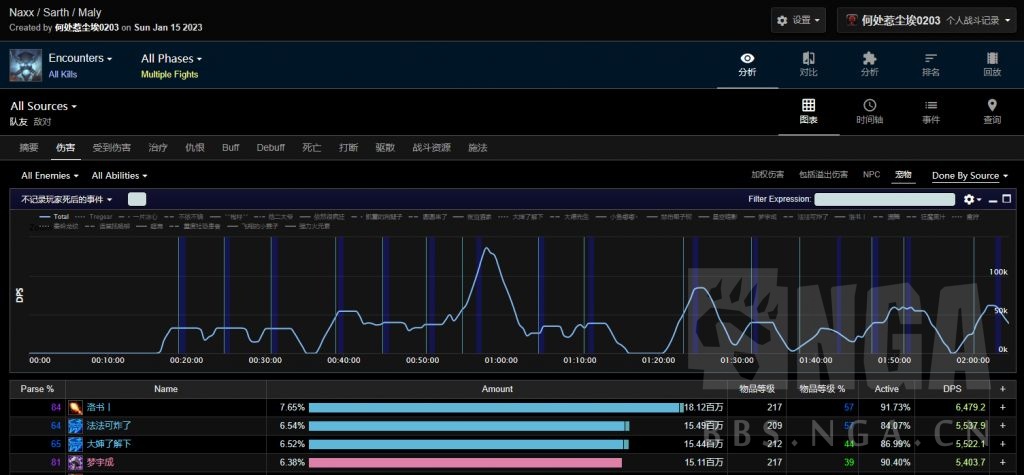Expand the Done By Source dropdown
This screenshot has height=475, width=1024.
coord(969,176)
